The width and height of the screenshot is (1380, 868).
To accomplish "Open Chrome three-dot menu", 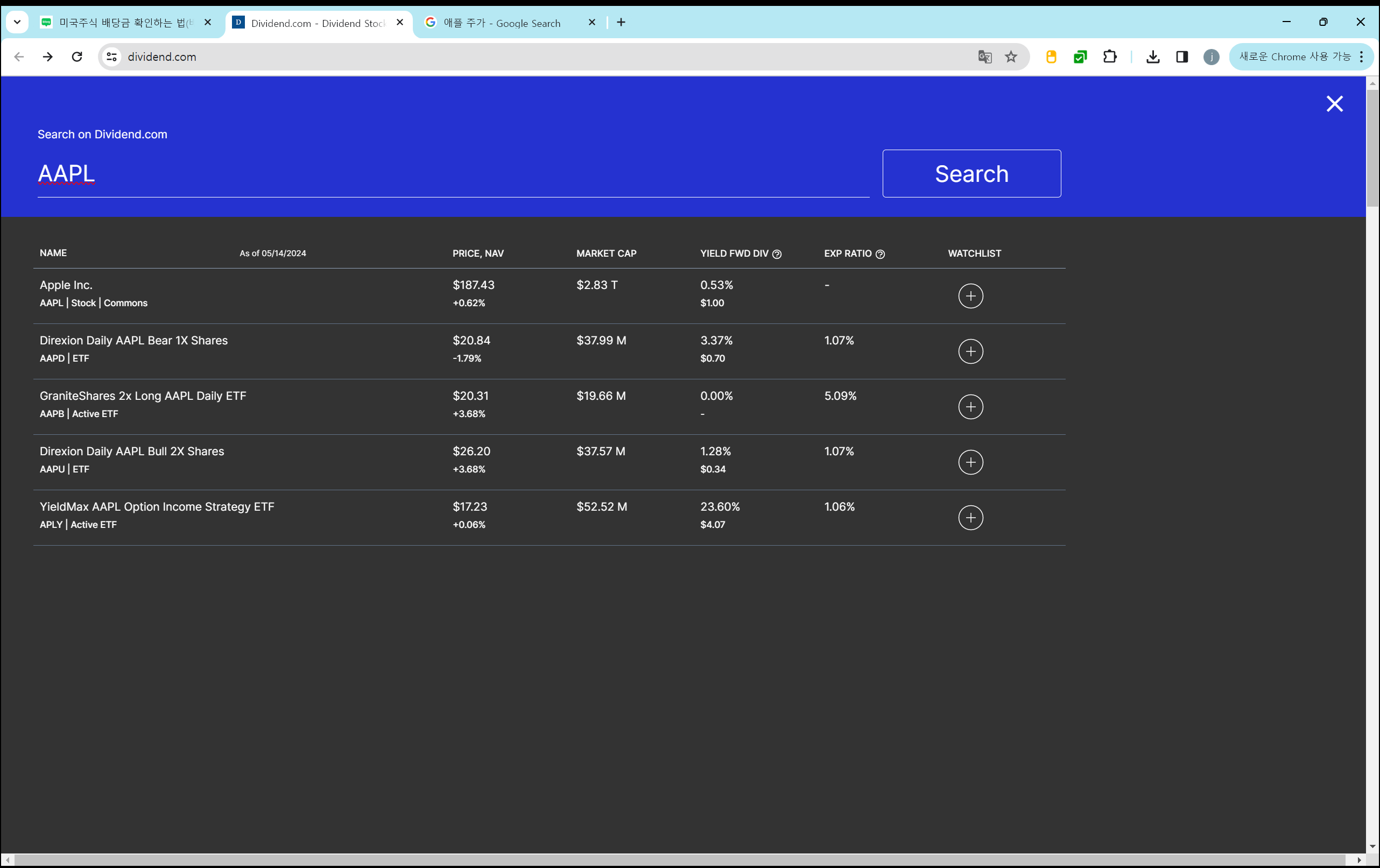I will (x=1361, y=57).
